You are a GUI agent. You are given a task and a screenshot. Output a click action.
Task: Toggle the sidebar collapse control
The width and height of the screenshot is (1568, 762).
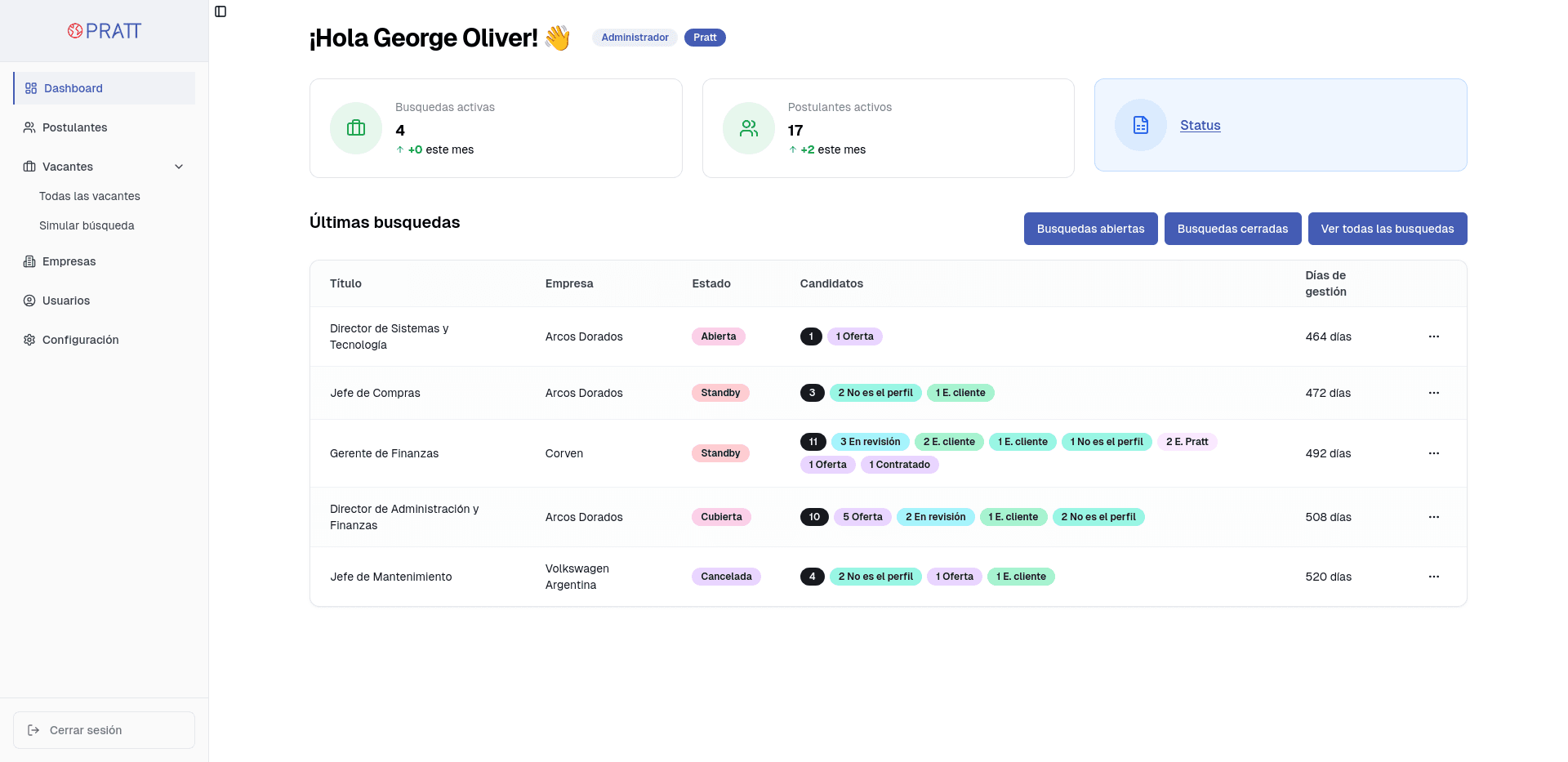point(220,11)
